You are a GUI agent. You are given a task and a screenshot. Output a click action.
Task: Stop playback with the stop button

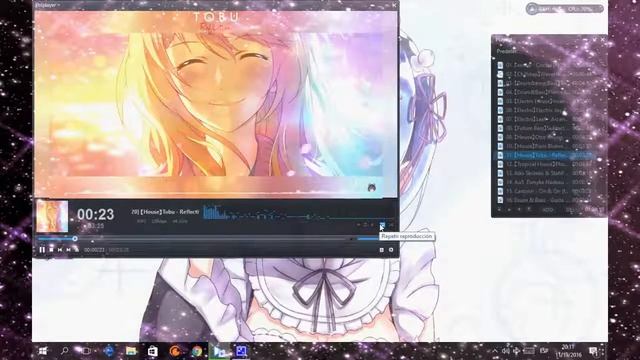coord(51,249)
